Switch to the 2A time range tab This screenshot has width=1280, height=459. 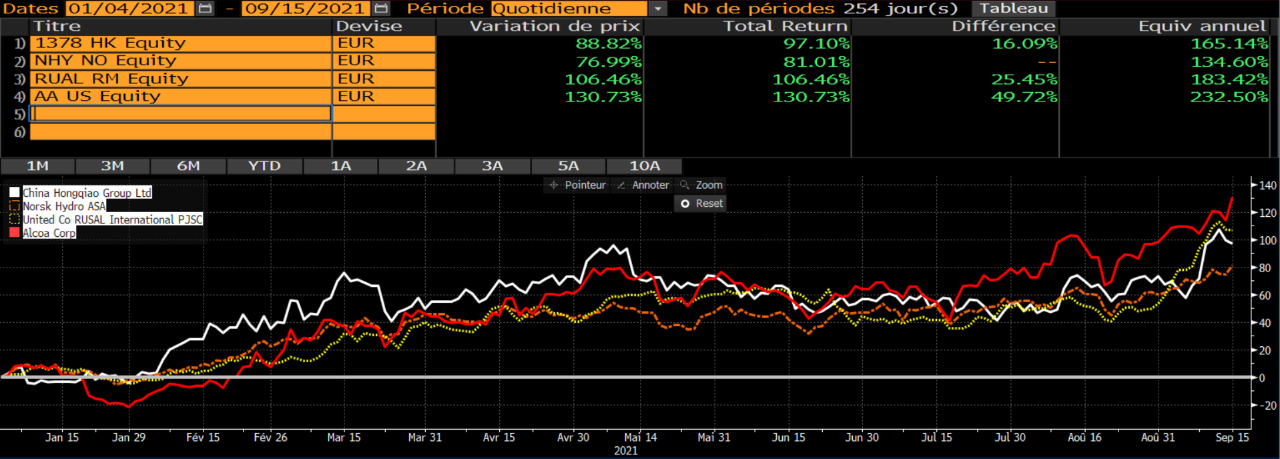click(x=417, y=166)
